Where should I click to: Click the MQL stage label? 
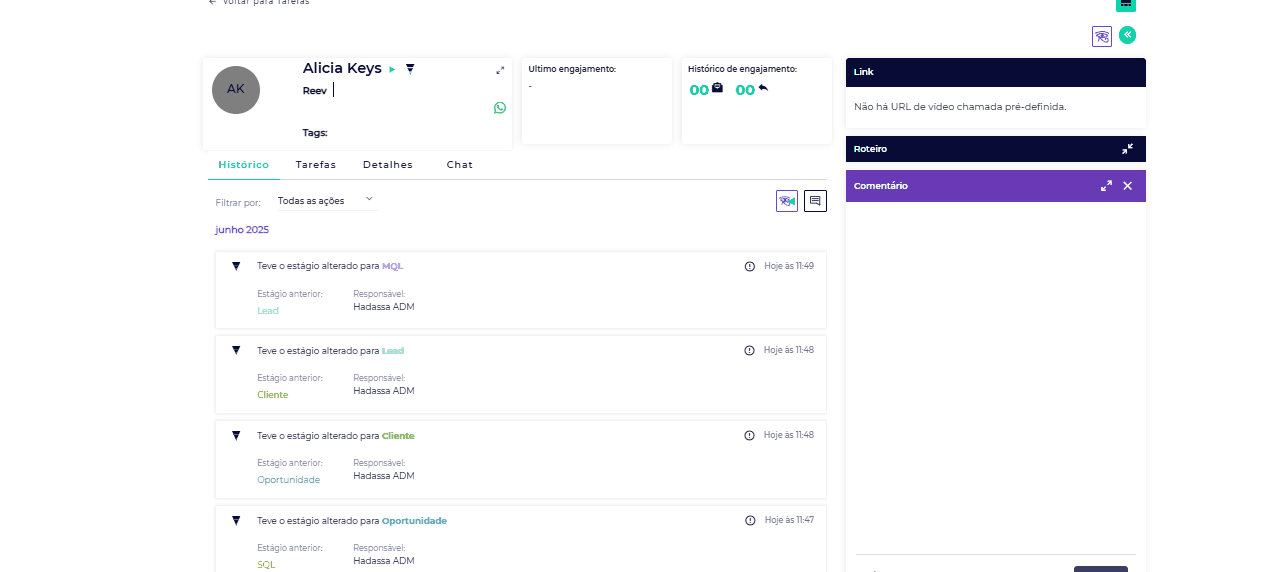tap(392, 266)
